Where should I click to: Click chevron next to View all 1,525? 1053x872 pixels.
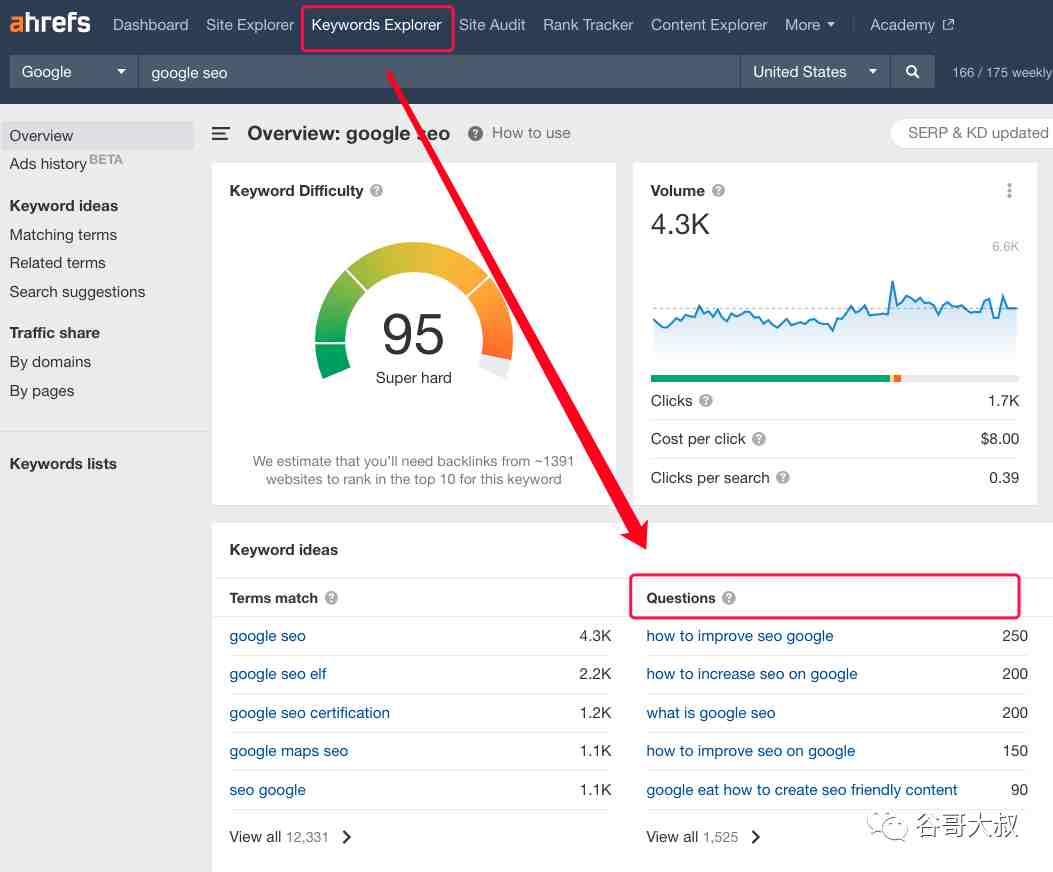point(756,837)
